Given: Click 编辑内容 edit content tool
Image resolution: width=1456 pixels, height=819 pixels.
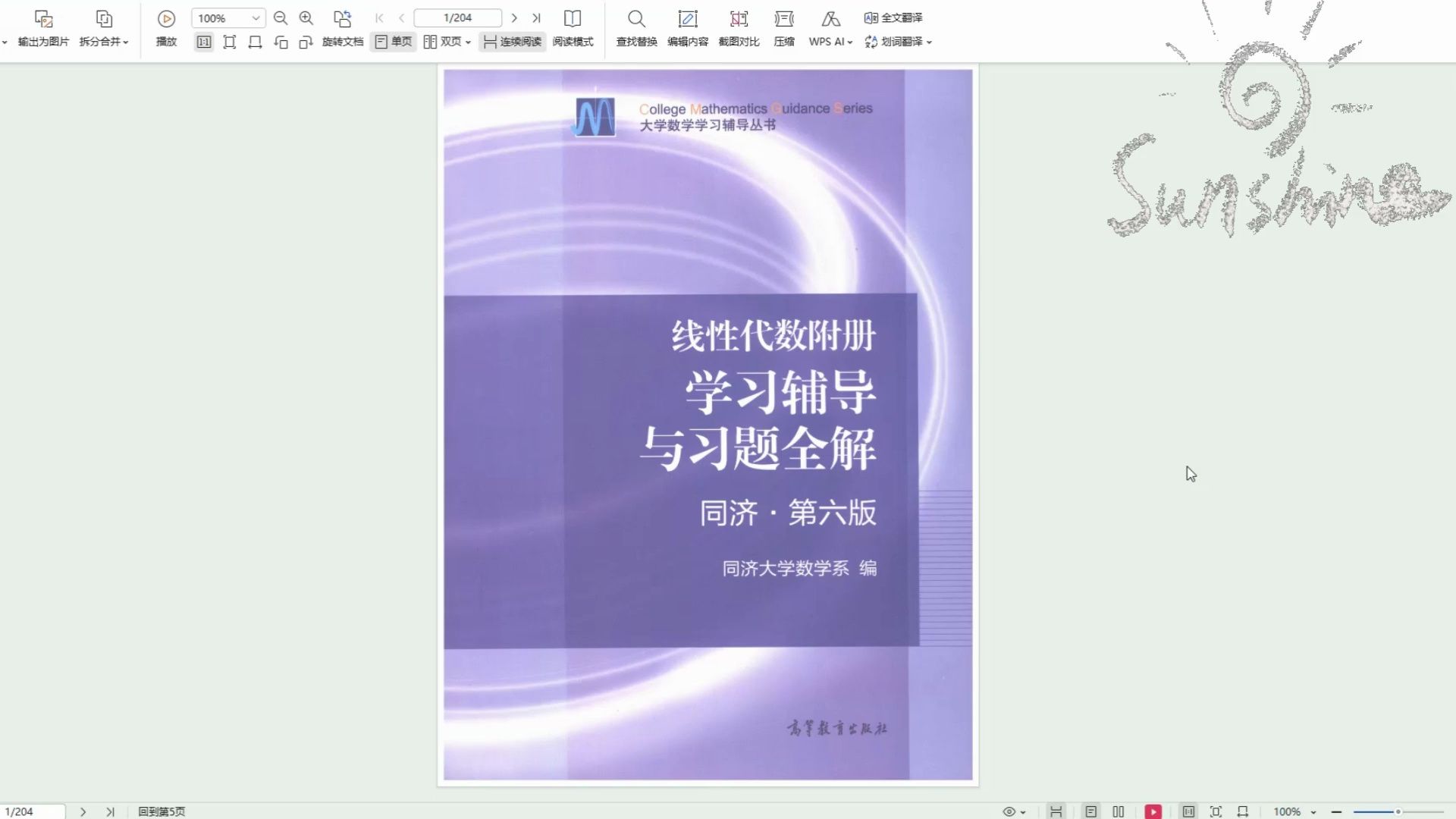Looking at the screenshot, I should [x=688, y=29].
